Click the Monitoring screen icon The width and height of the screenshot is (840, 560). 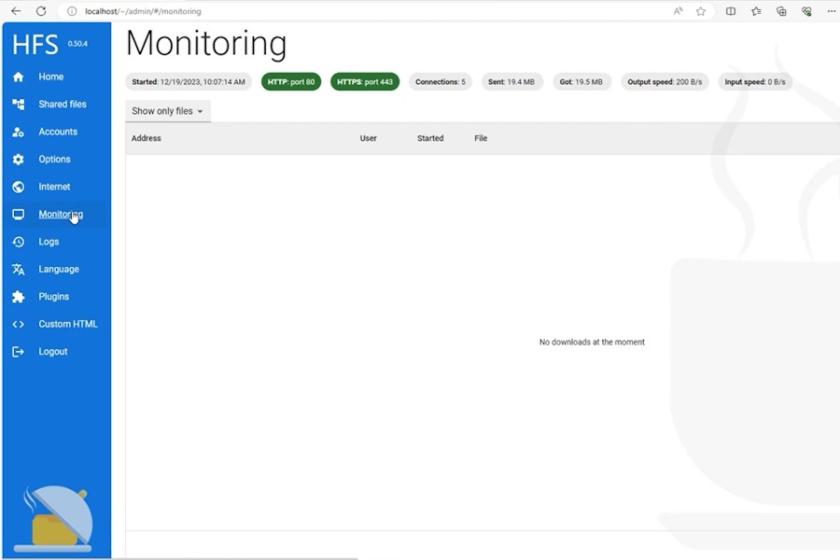[x=18, y=214]
